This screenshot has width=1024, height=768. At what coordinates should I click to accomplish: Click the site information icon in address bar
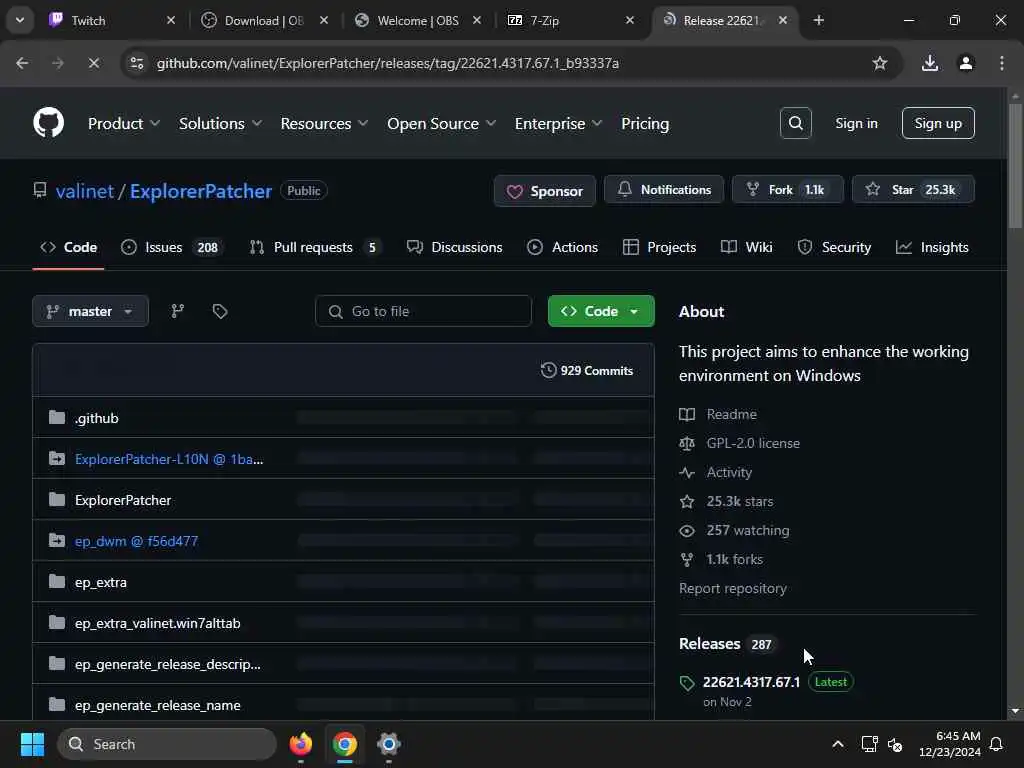click(x=137, y=63)
